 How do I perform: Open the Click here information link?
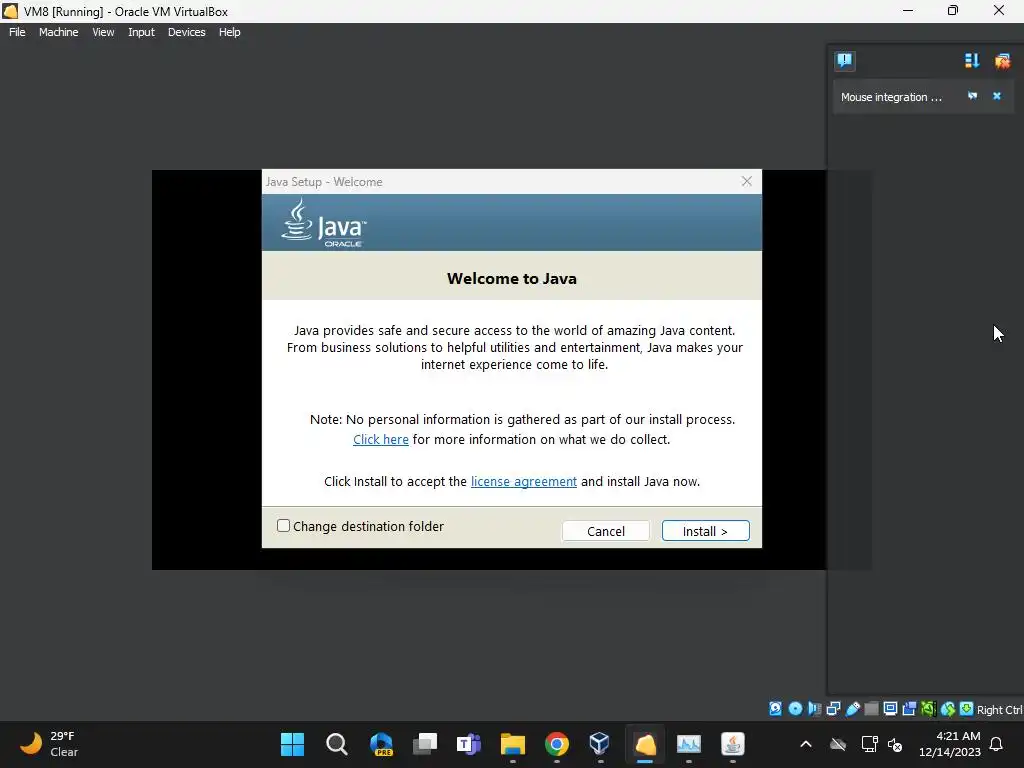tap(381, 440)
